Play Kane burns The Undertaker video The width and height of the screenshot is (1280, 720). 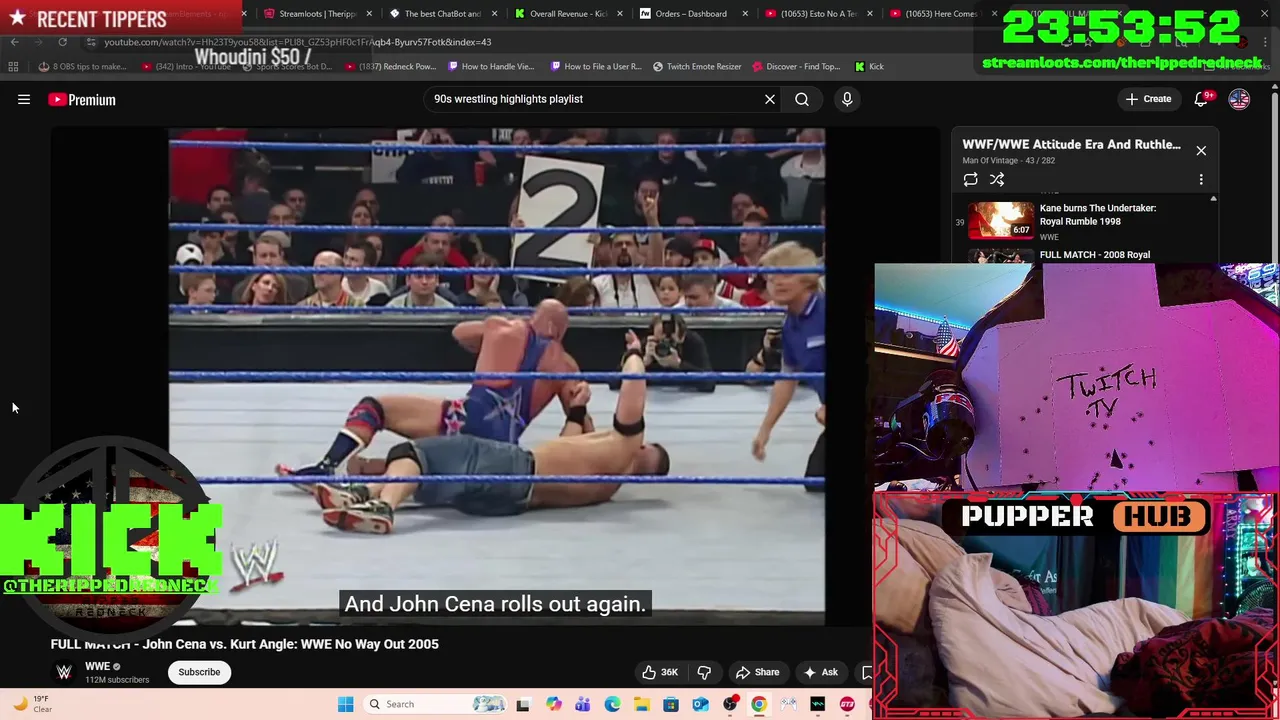pyautogui.click(x=1085, y=221)
